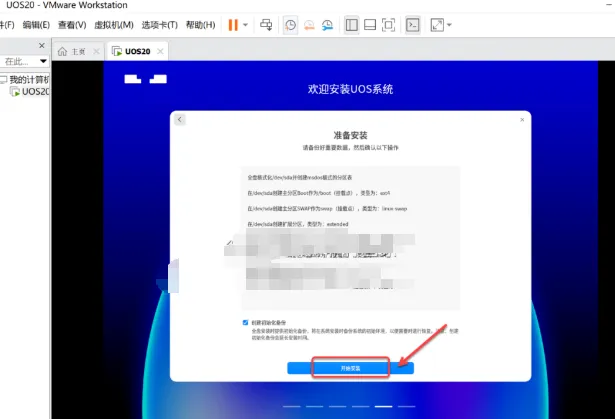Switch to the 主页 home tab
The width and height of the screenshot is (615, 419).
pyautogui.click(x=78, y=51)
